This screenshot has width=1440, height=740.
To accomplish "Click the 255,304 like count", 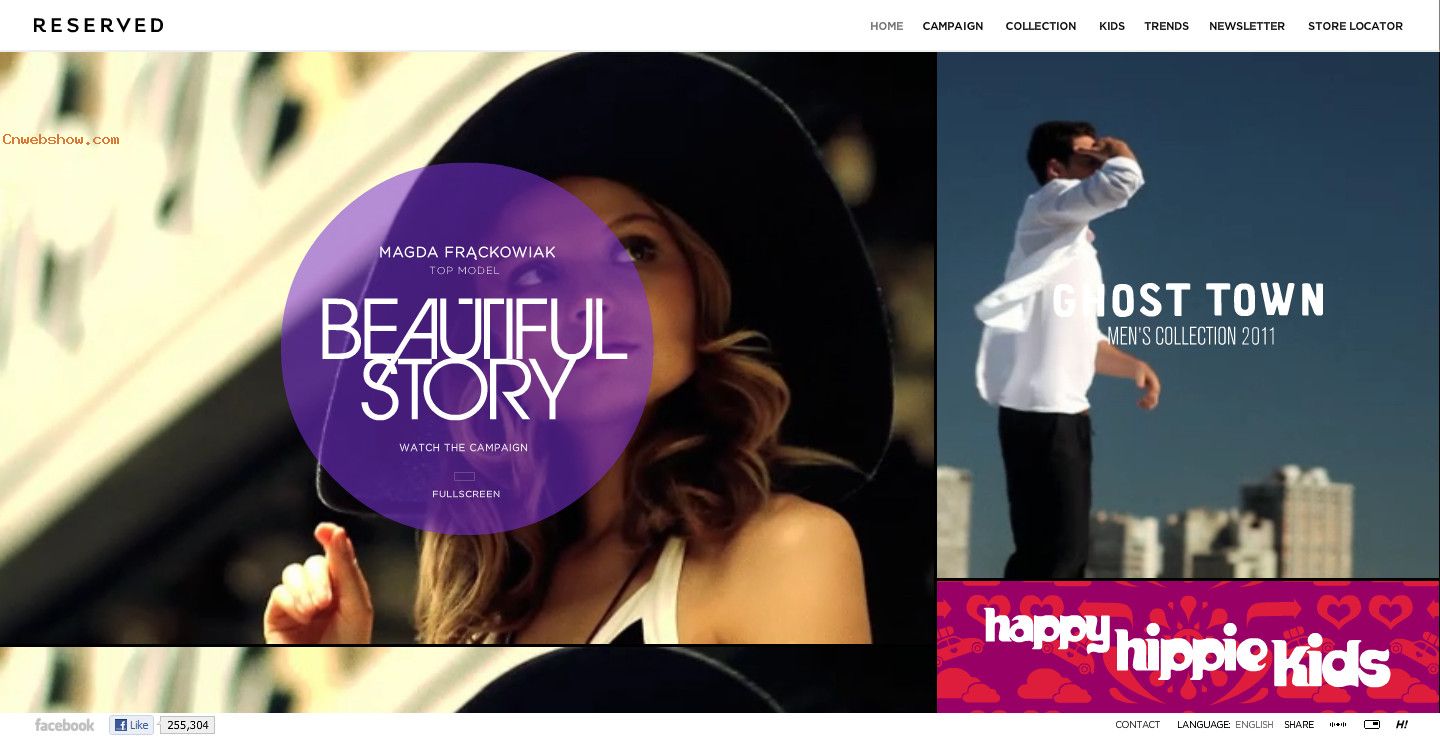I will 188,725.
